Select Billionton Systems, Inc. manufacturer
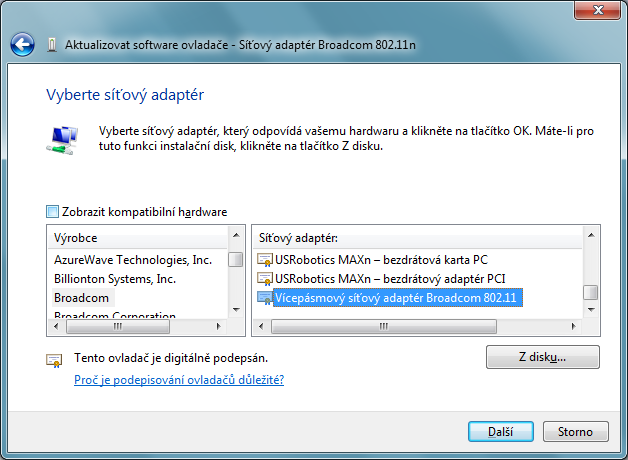The width and height of the screenshot is (628, 460). point(115,279)
